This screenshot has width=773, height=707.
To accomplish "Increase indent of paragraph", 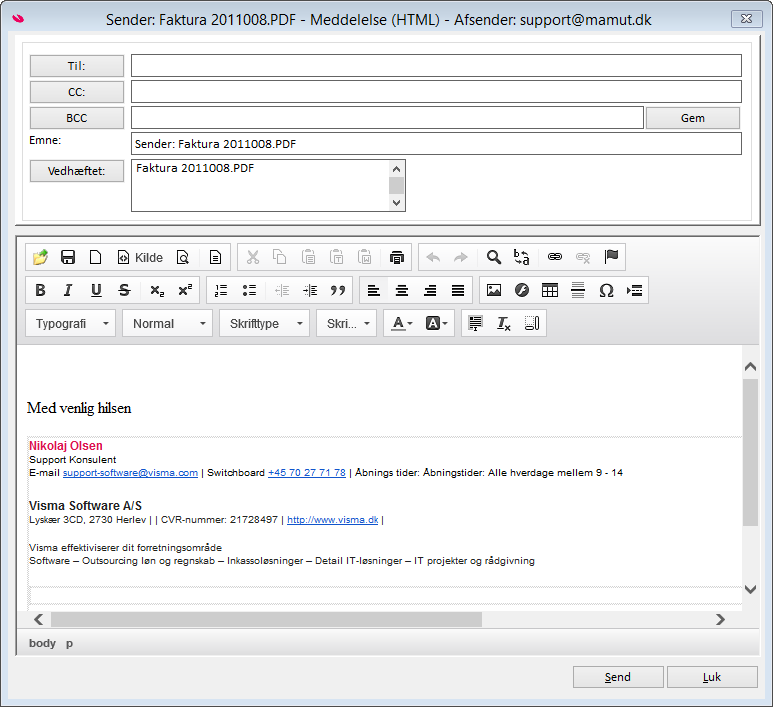I will pyautogui.click(x=310, y=290).
